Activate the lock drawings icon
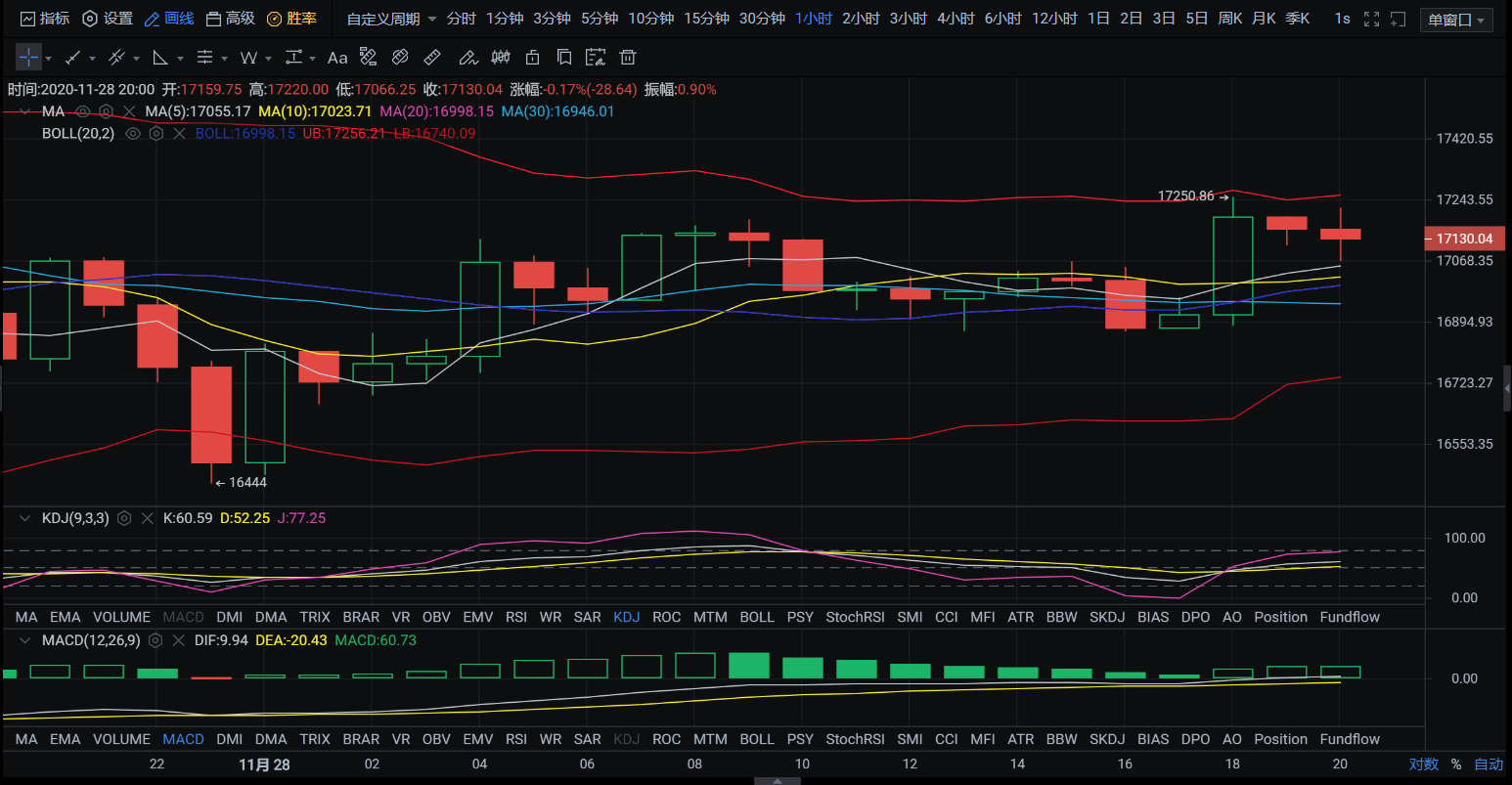 point(532,58)
